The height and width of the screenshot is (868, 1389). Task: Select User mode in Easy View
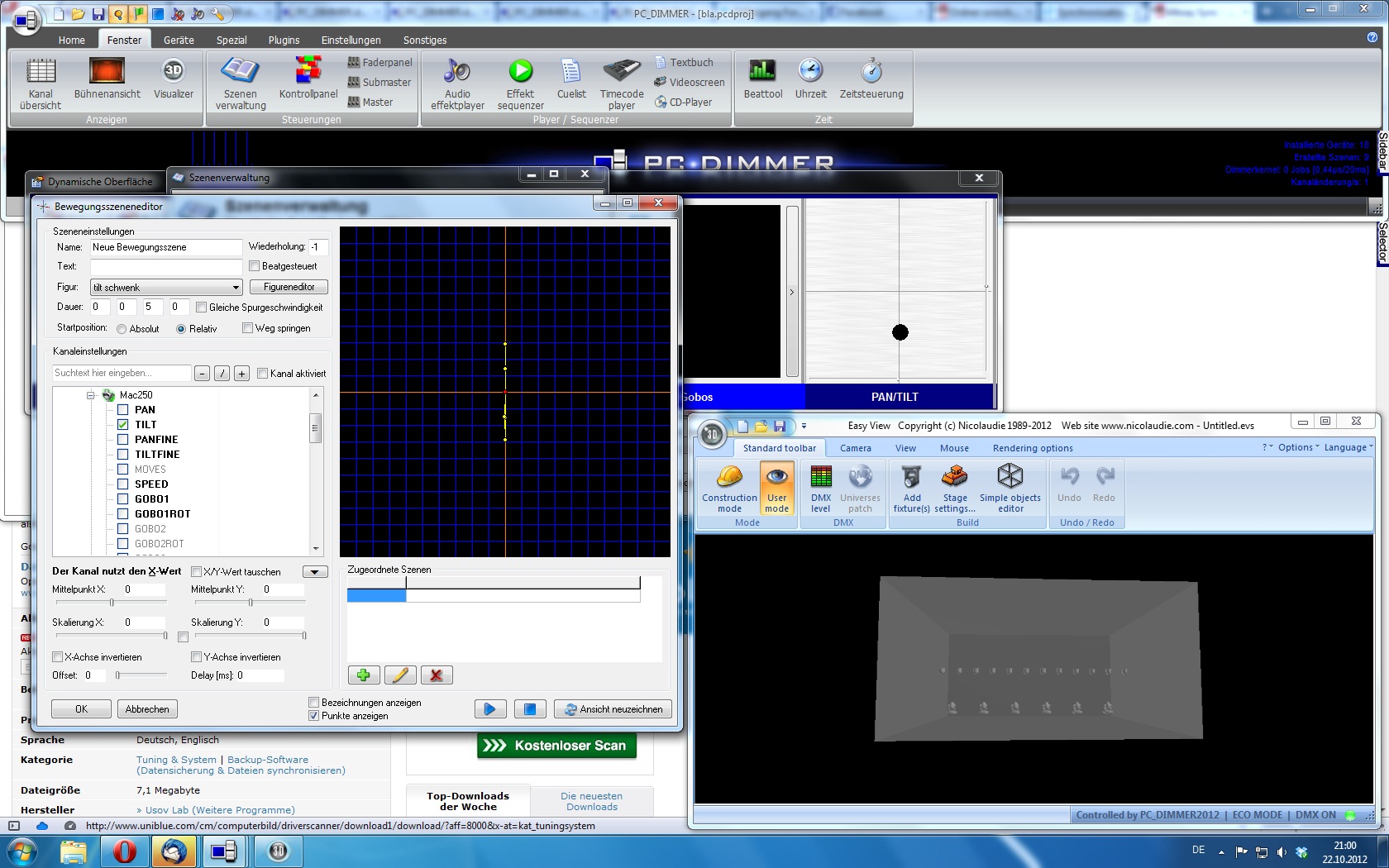(x=776, y=488)
